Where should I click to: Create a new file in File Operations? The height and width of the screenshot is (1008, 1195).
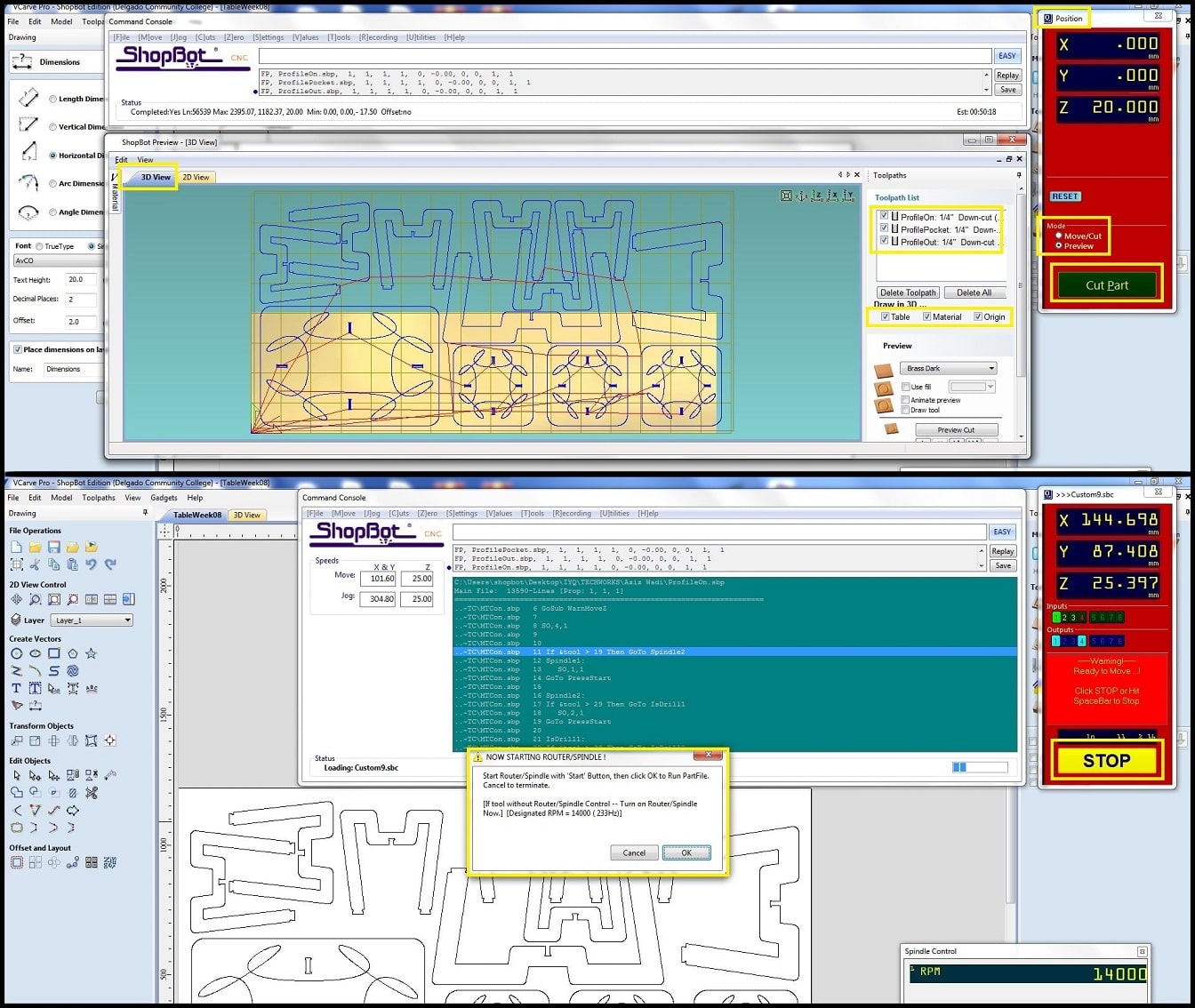17,547
